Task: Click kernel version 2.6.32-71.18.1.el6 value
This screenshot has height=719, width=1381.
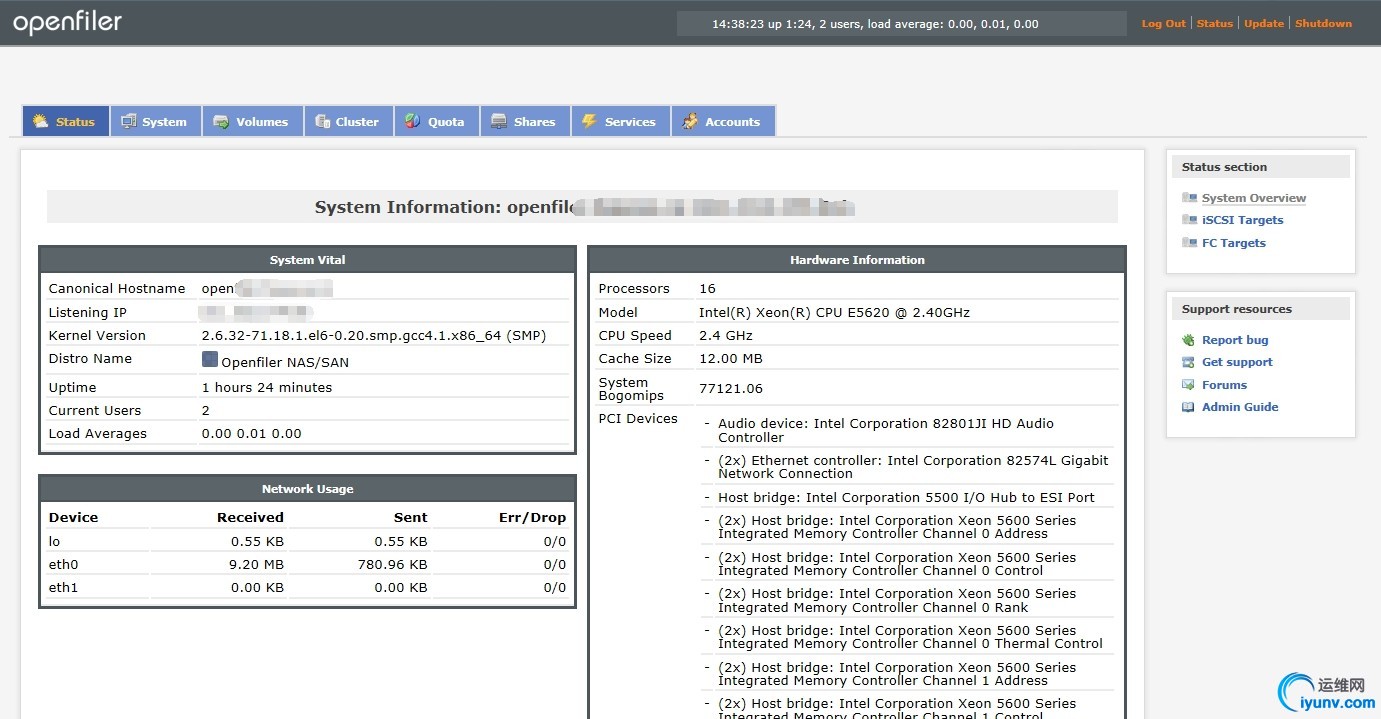Action: pyautogui.click(x=374, y=336)
